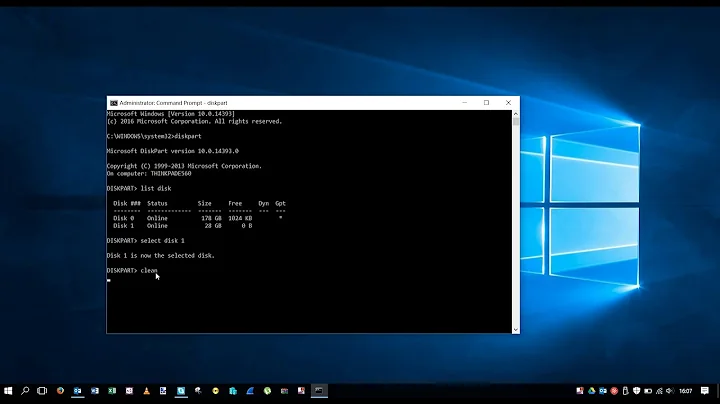
Task: Launch VLC media player cone icon
Action: click(x=146, y=391)
